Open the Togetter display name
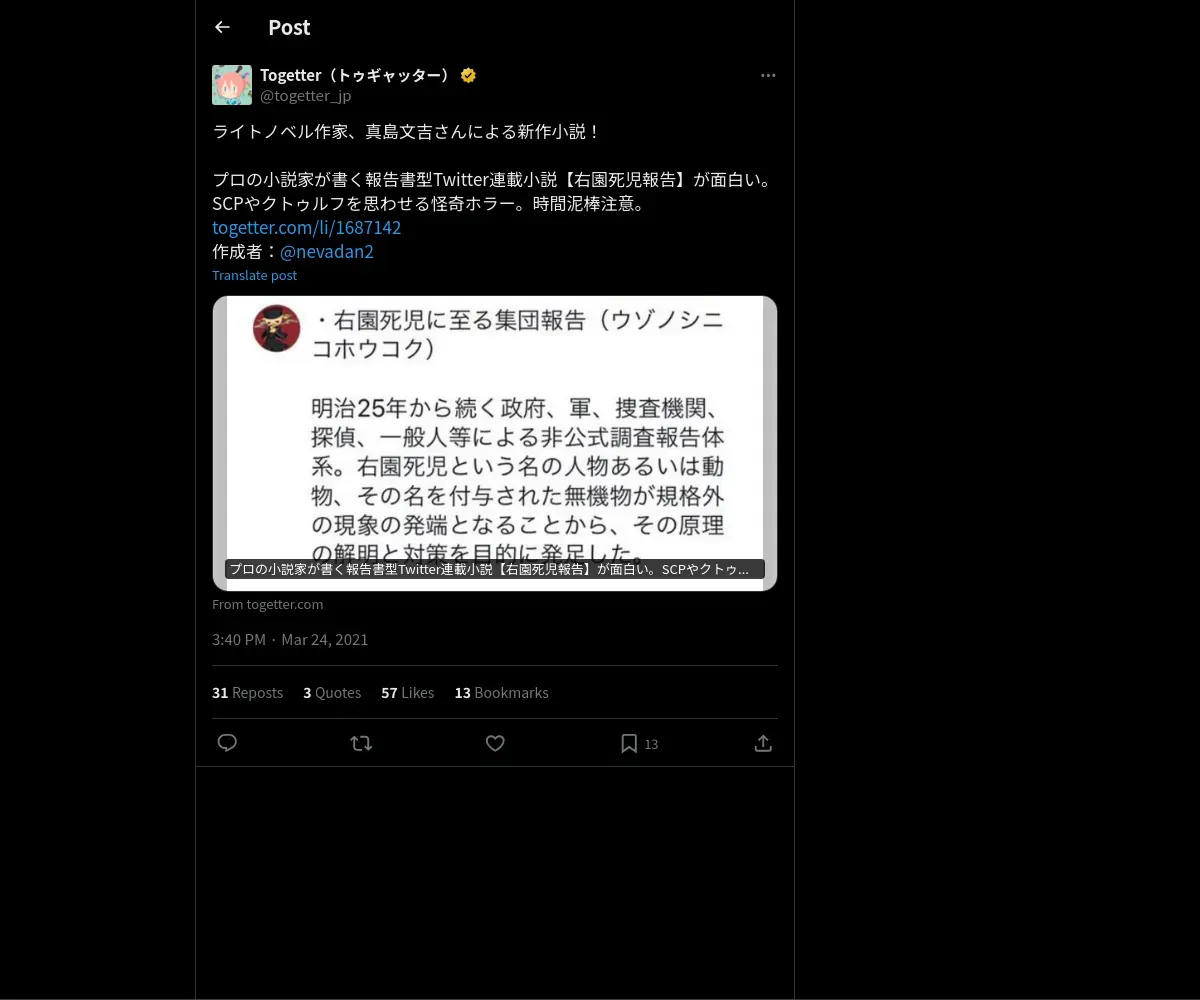The height and width of the screenshot is (1000, 1200). point(356,75)
